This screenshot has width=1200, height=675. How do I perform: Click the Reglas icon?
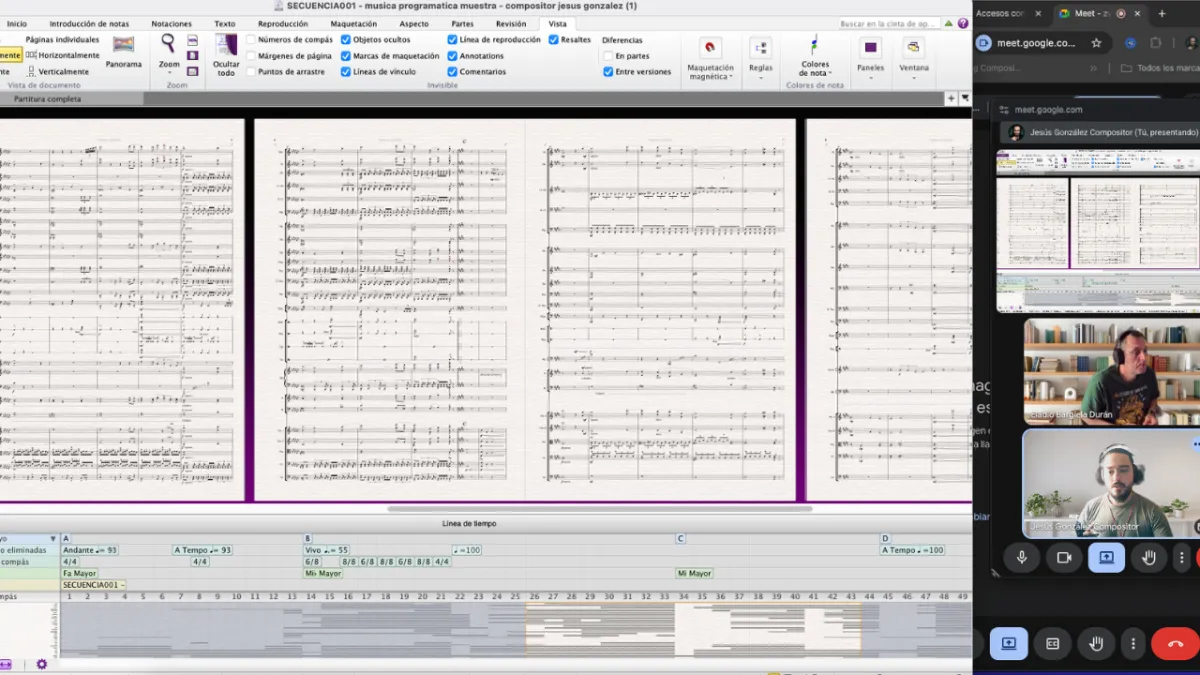(761, 48)
